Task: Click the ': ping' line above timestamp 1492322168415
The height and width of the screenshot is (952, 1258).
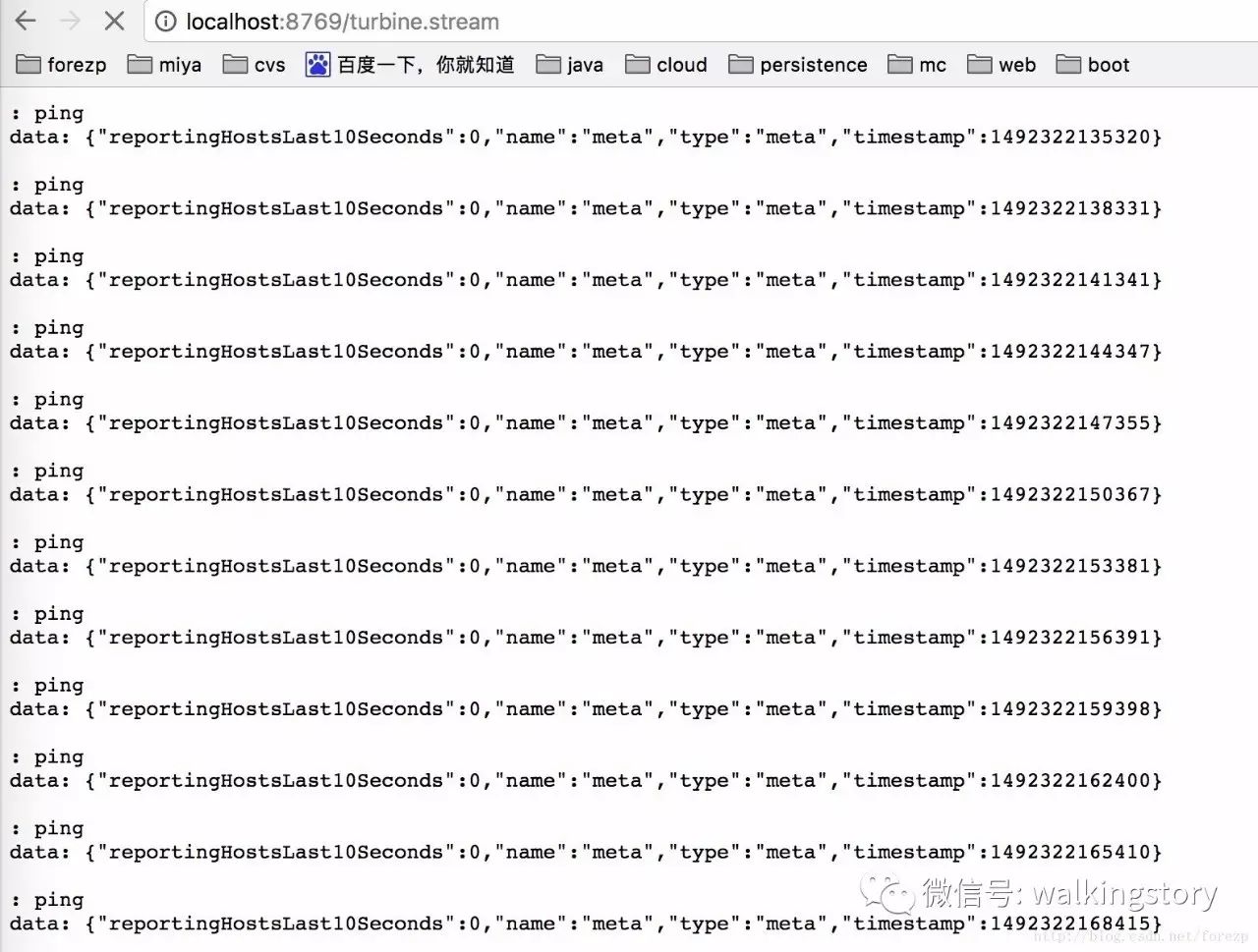Action: [x=47, y=901]
